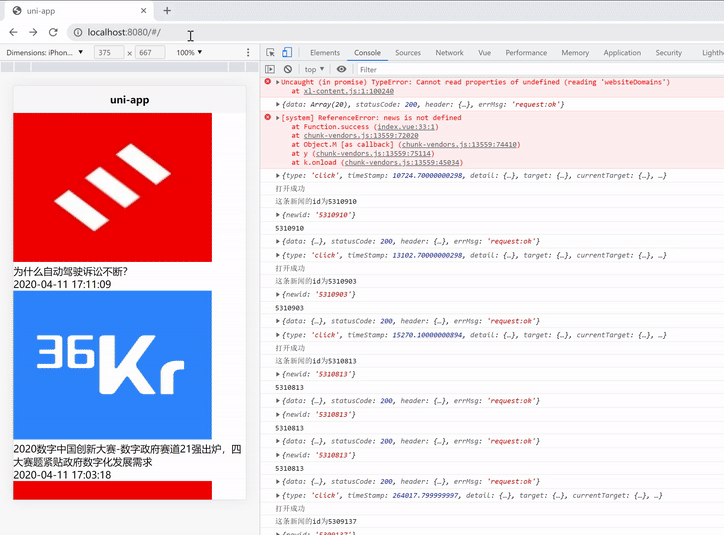Open the 100% zoom dropdown
Screen dimensions: 724x535
point(189,53)
